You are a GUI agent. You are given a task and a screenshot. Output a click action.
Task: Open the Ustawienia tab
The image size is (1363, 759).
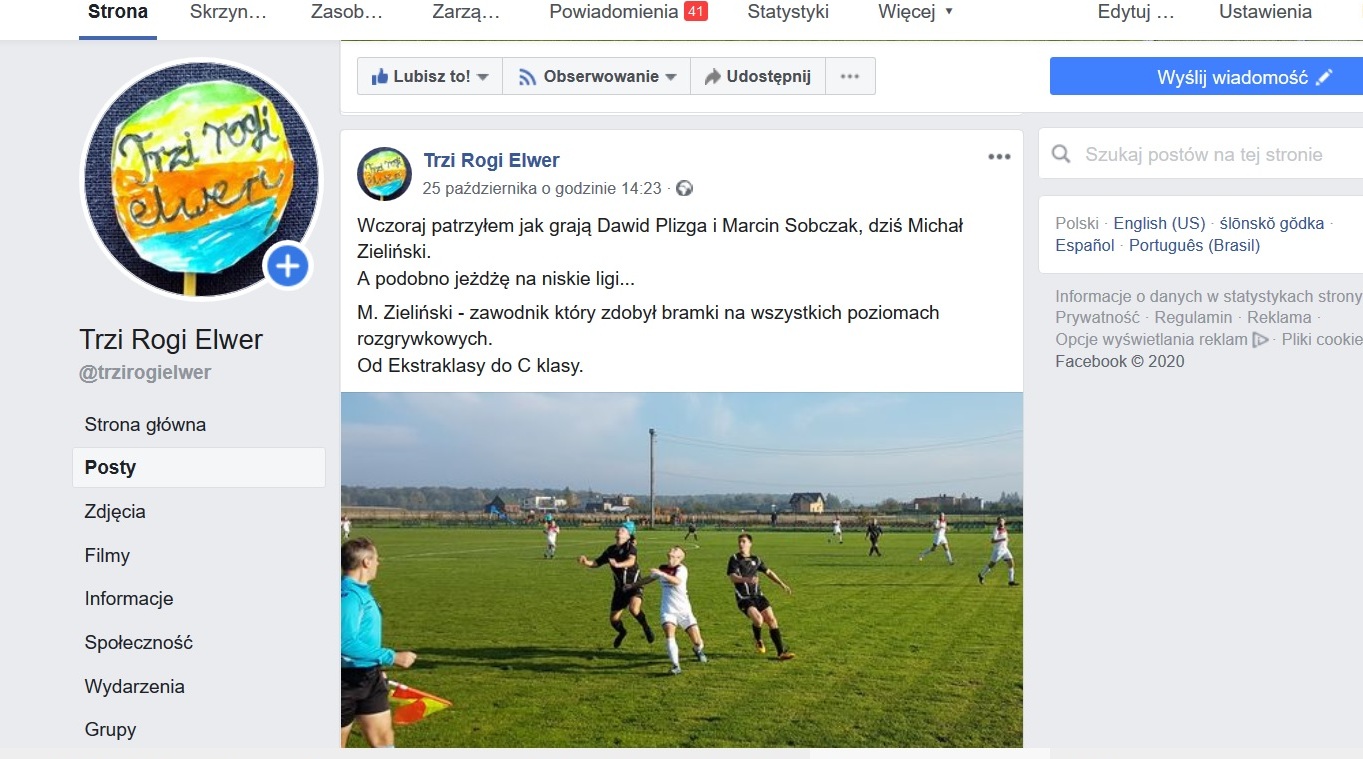pos(1265,12)
